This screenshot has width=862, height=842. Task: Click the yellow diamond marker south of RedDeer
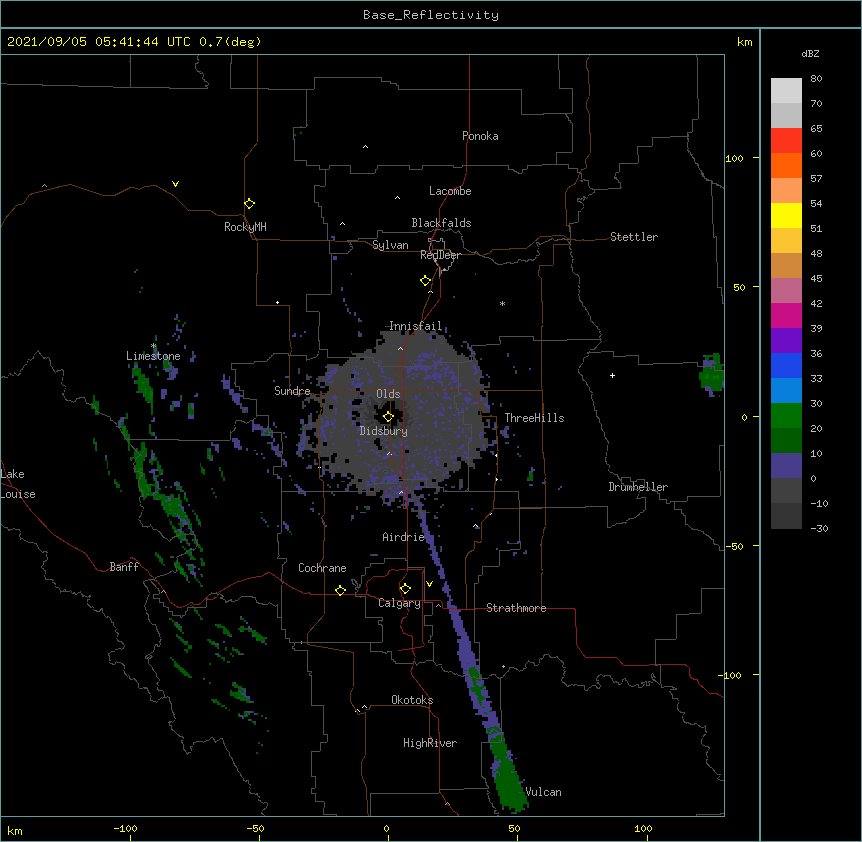pyautogui.click(x=426, y=281)
